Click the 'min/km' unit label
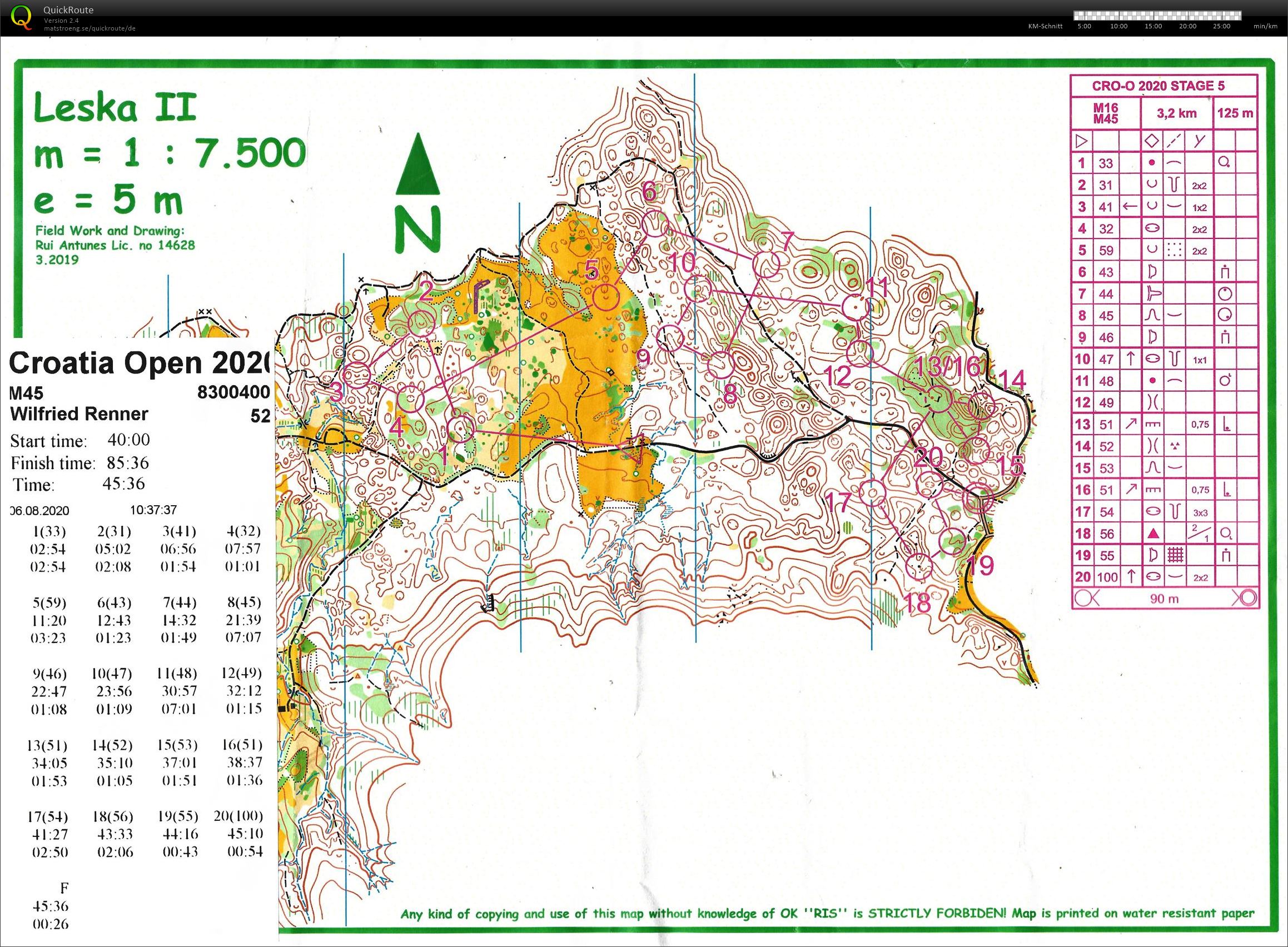This screenshot has height=947, width=1288. 1265,26
